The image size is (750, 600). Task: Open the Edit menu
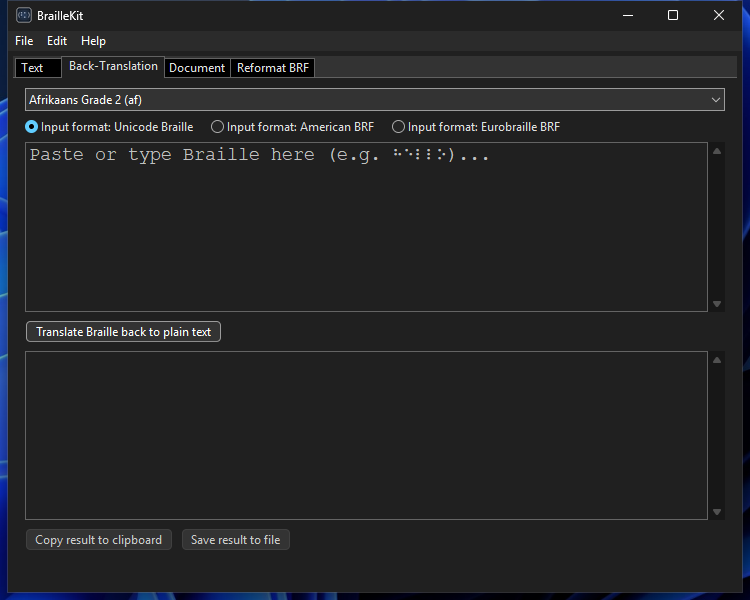coord(57,41)
